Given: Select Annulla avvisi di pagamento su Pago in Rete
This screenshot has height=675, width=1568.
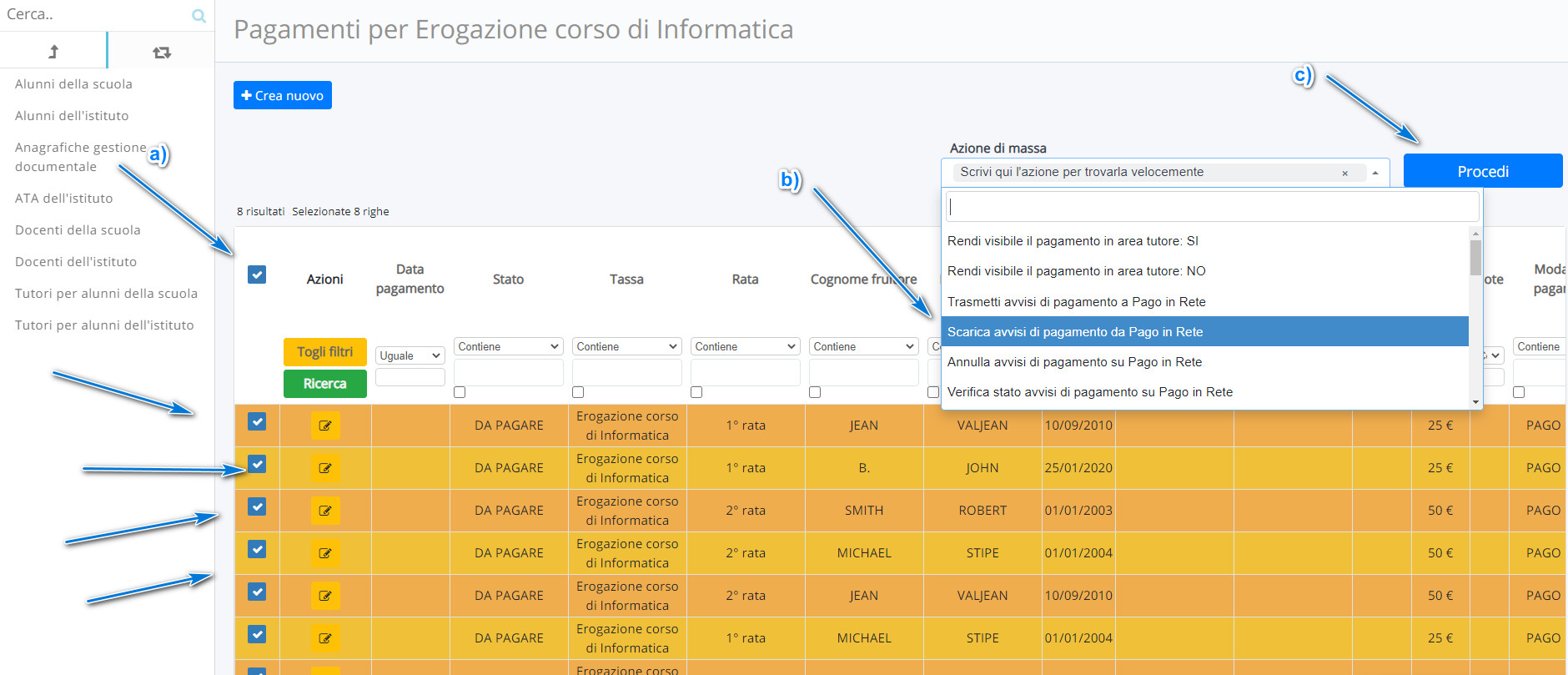Looking at the screenshot, I should tap(1204, 362).
